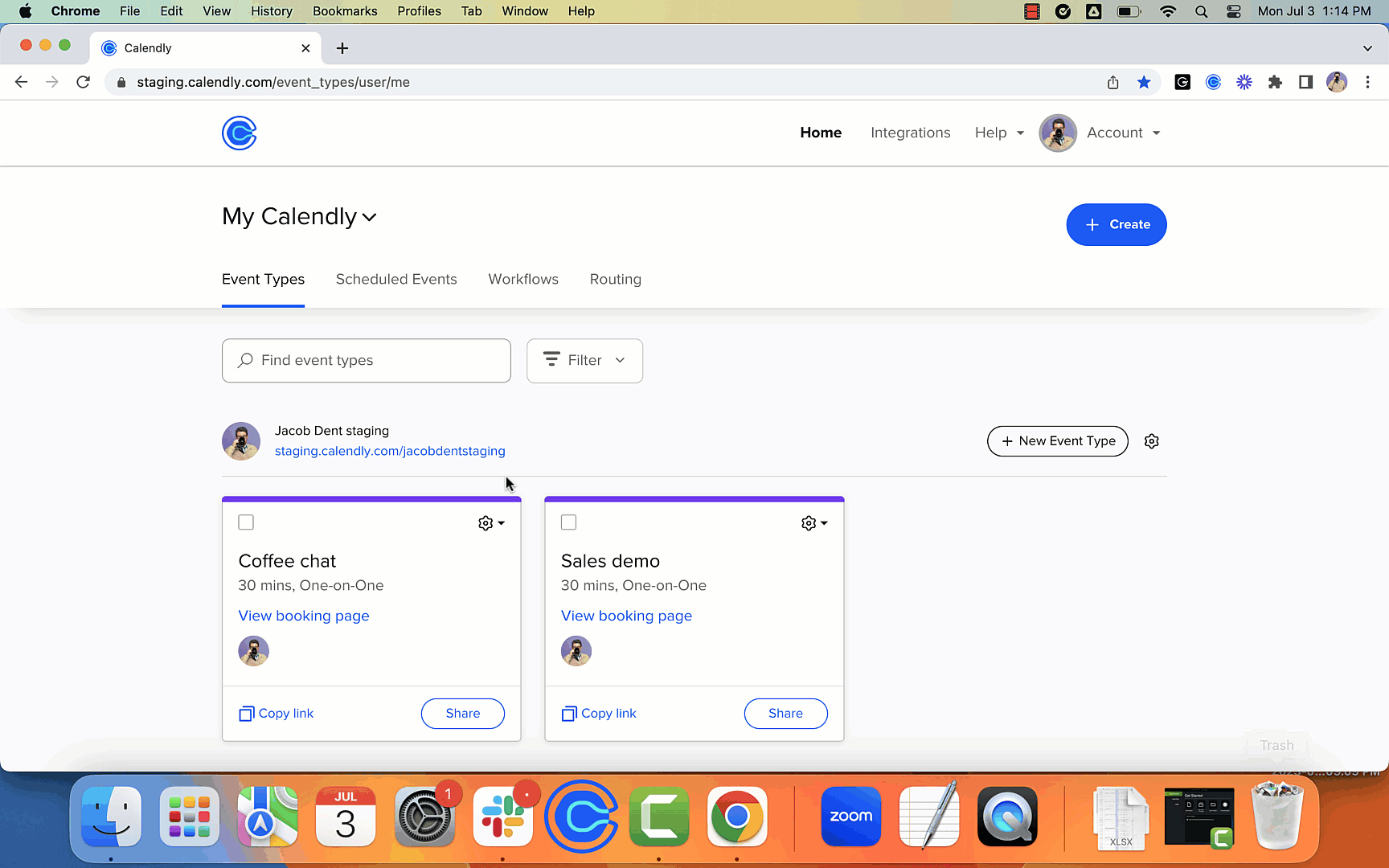
Task: Select the Event Types tab
Action: point(263,279)
